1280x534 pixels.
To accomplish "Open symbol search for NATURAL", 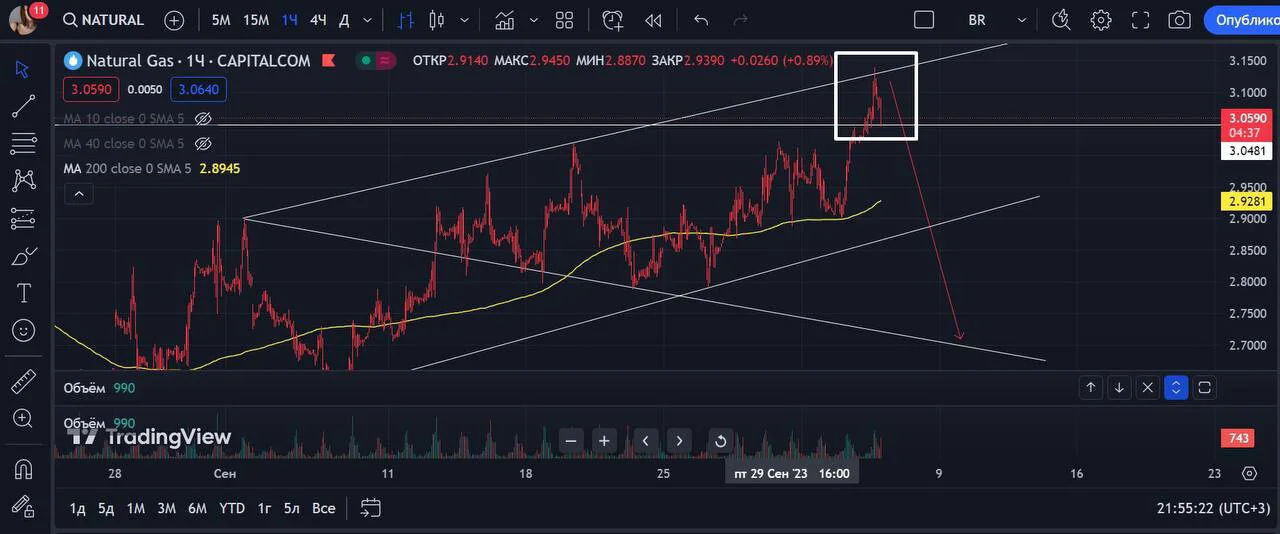I will click(x=103, y=20).
